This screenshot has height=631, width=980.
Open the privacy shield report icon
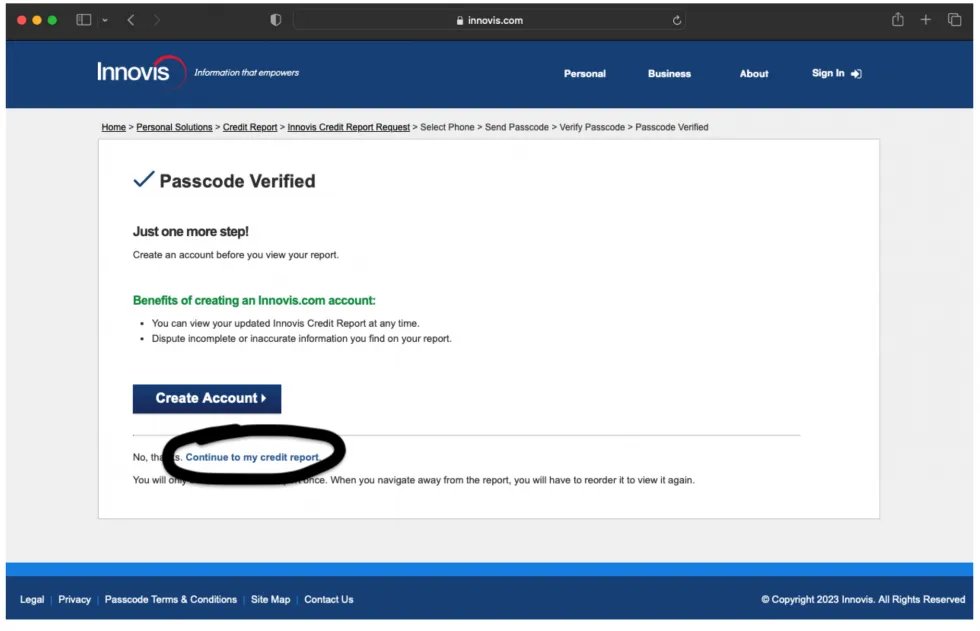276,20
